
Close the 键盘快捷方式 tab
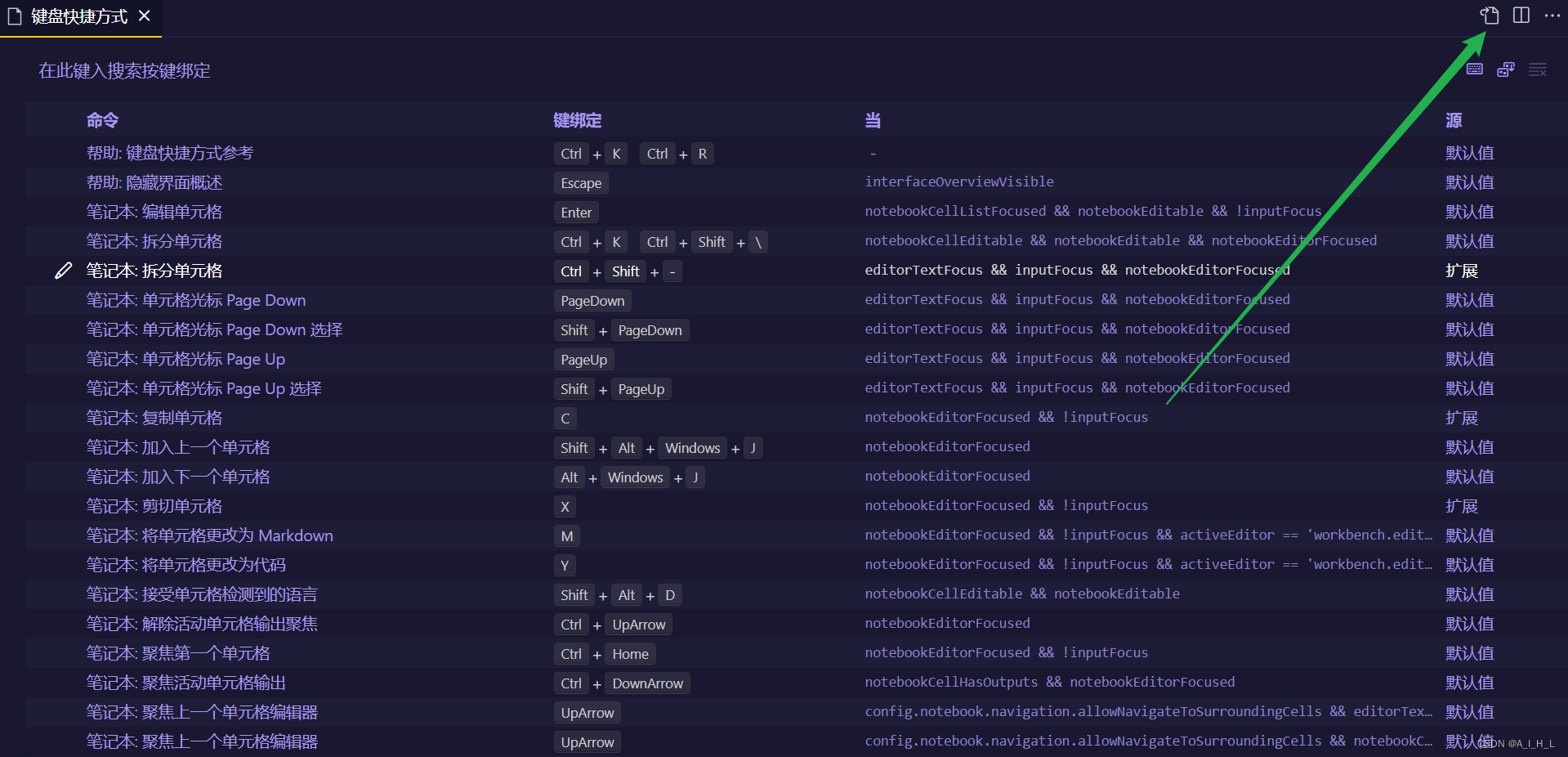145,16
